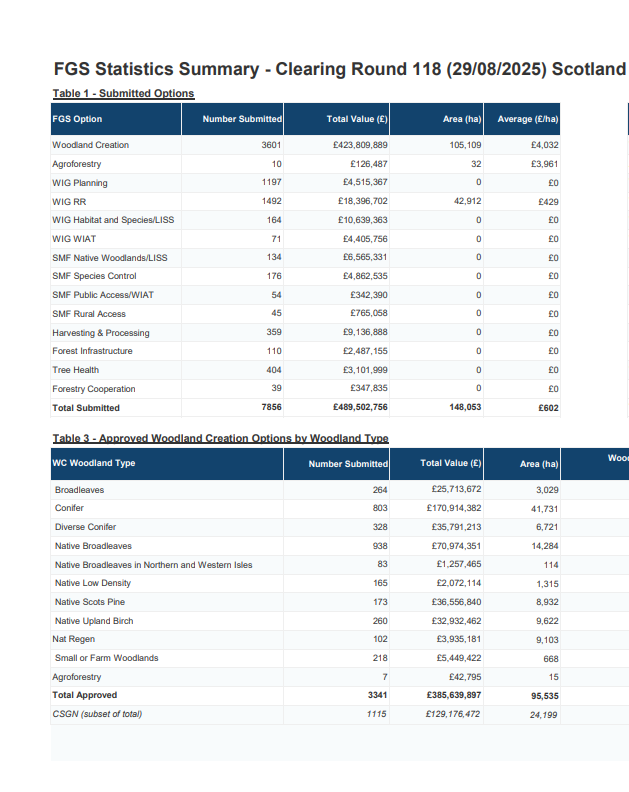The width and height of the screenshot is (629, 792).
Task: Click the Native Broadleaves in Northern and Western Isles row
Action: 153,565
